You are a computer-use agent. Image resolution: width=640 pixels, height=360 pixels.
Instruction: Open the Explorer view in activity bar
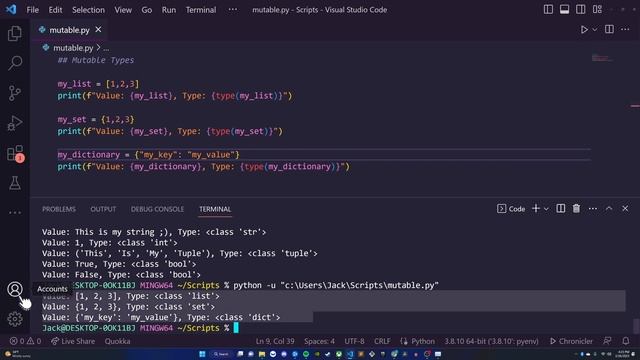click(15, 33)
